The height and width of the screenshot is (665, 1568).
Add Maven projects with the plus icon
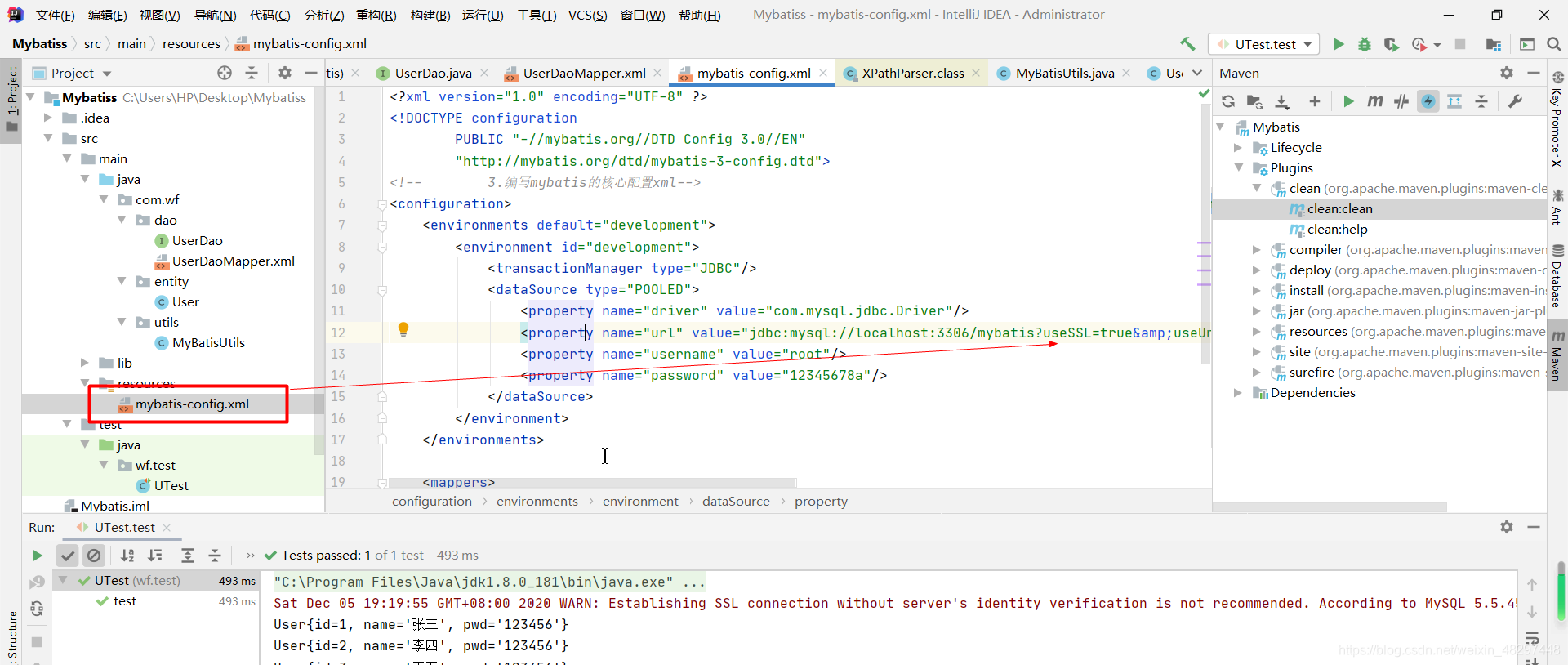(1315, 101)
